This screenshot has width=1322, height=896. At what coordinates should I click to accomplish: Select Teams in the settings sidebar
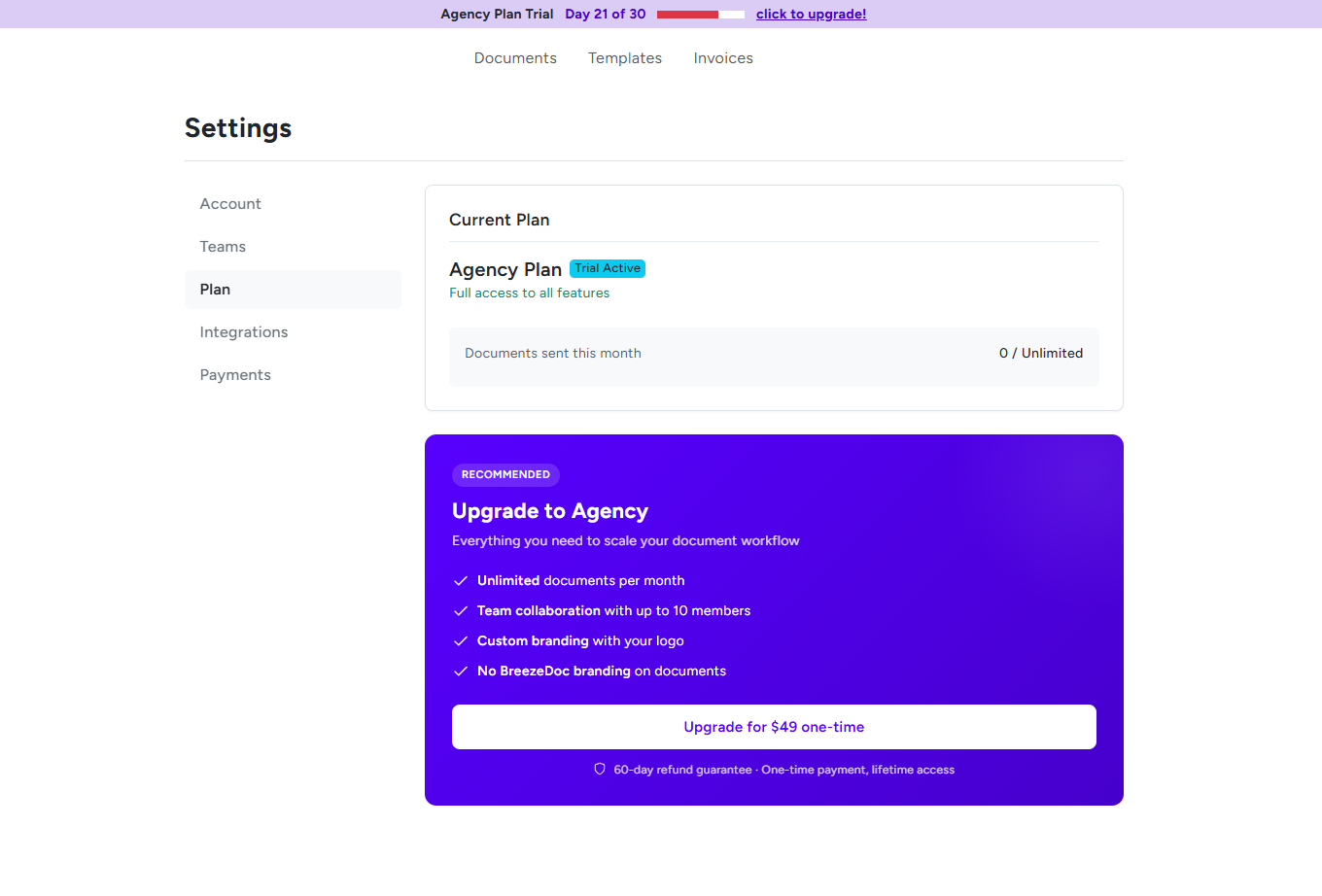point(223,246)
